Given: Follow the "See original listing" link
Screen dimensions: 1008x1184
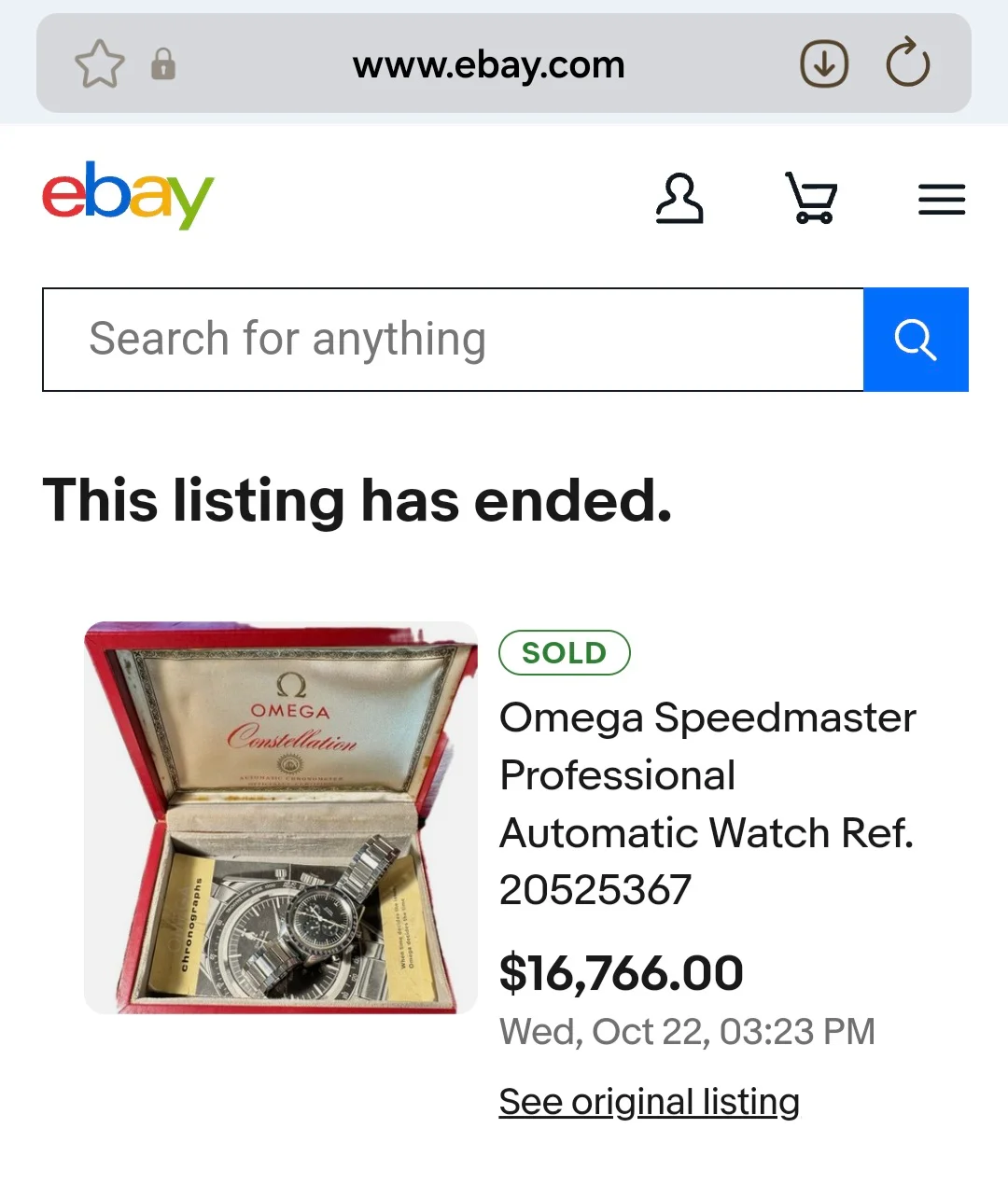Looking at the screenshot, I should (649, 1102).
